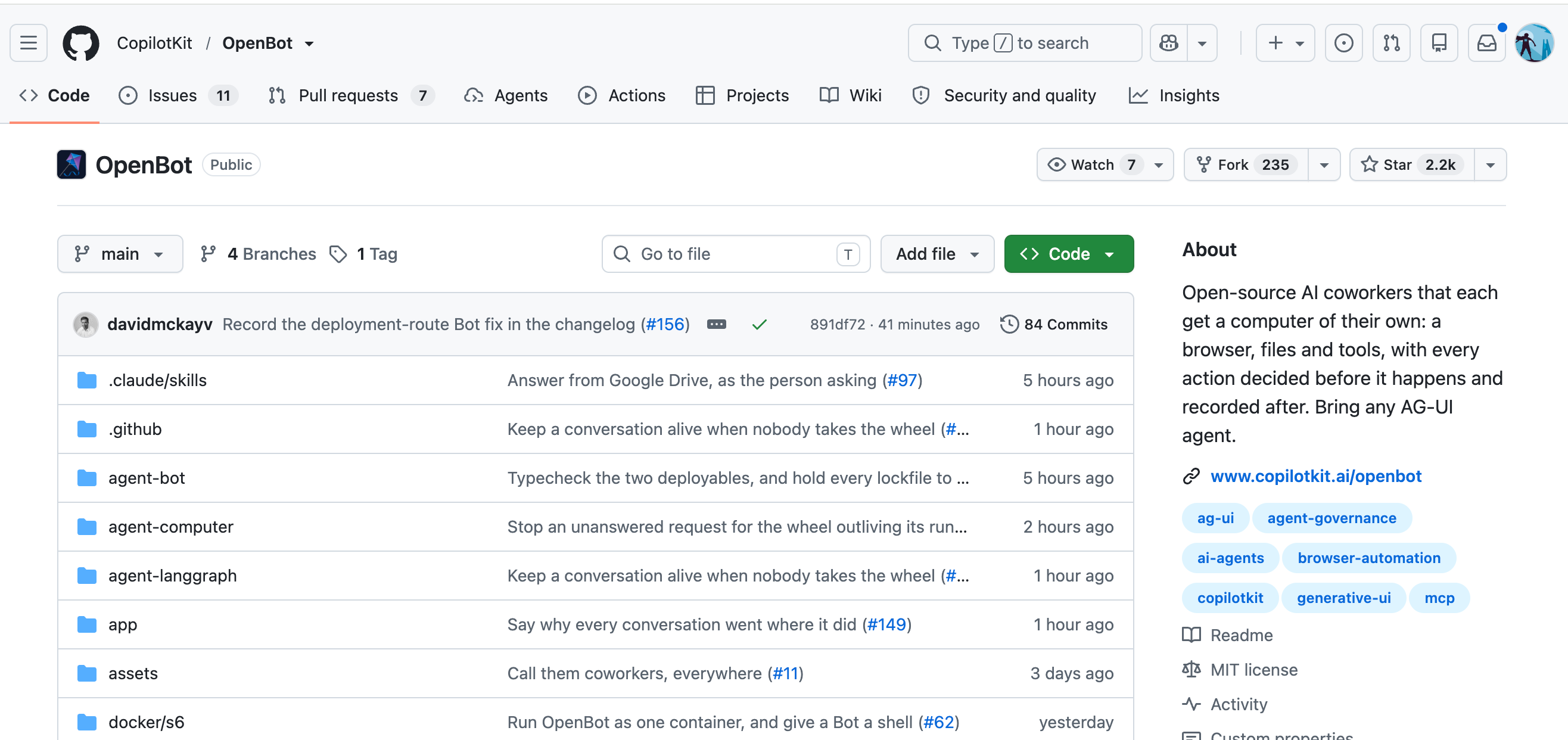Open the repository Activity page

1225,704
